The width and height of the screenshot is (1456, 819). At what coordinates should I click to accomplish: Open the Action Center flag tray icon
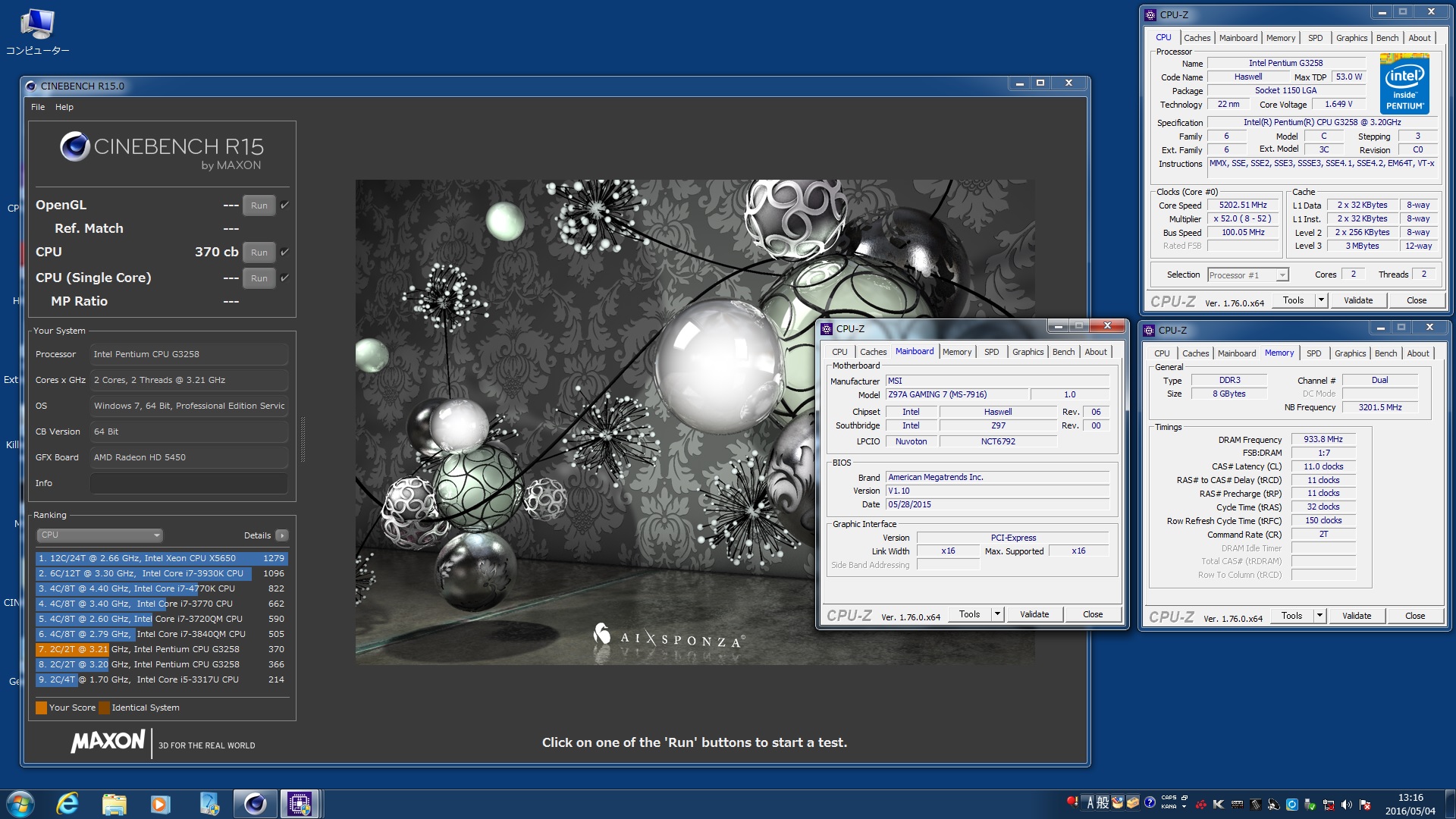coord(1365,805)
